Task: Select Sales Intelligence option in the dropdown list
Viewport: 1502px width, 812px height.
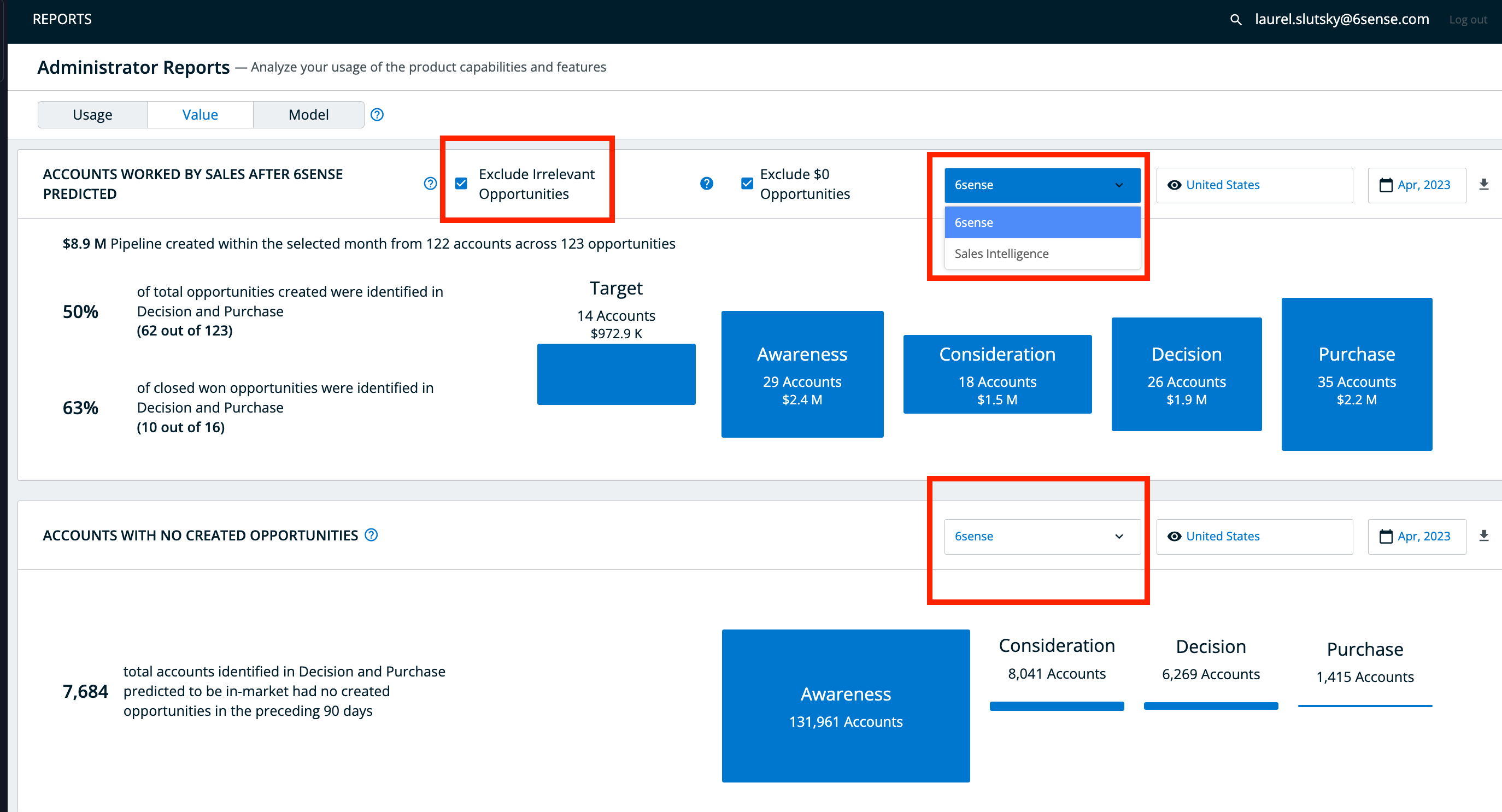Action: point(1042,254)
